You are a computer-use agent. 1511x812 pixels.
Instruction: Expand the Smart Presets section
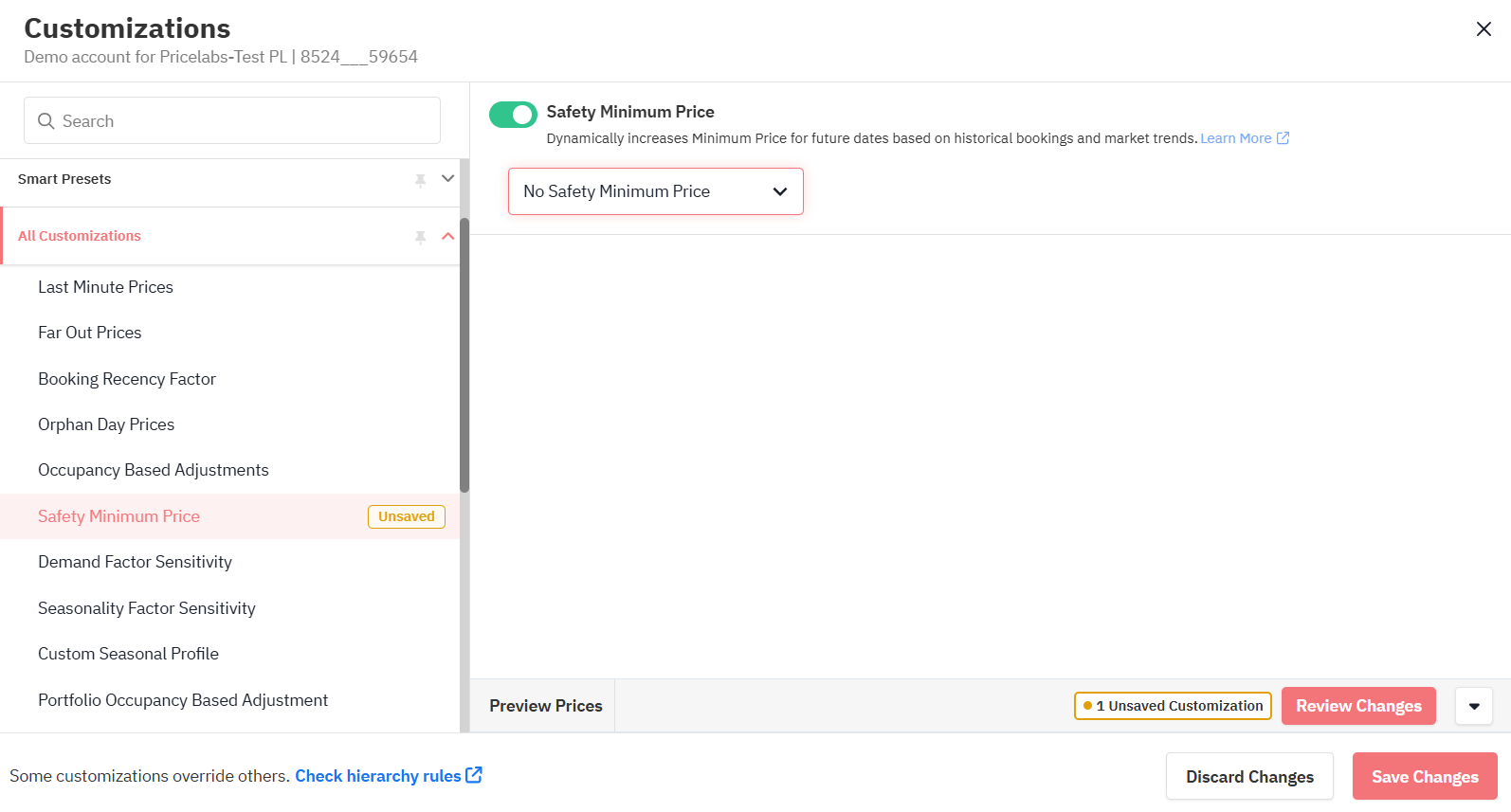click(448, 179)
